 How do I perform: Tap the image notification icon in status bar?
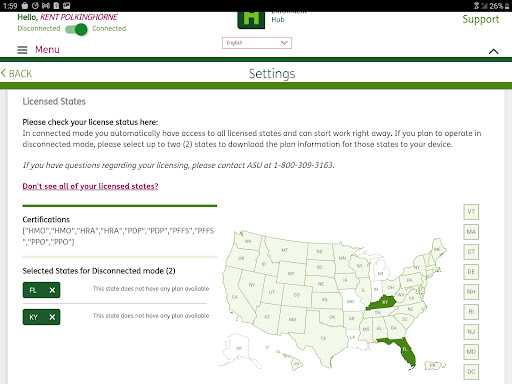point(67,6)
